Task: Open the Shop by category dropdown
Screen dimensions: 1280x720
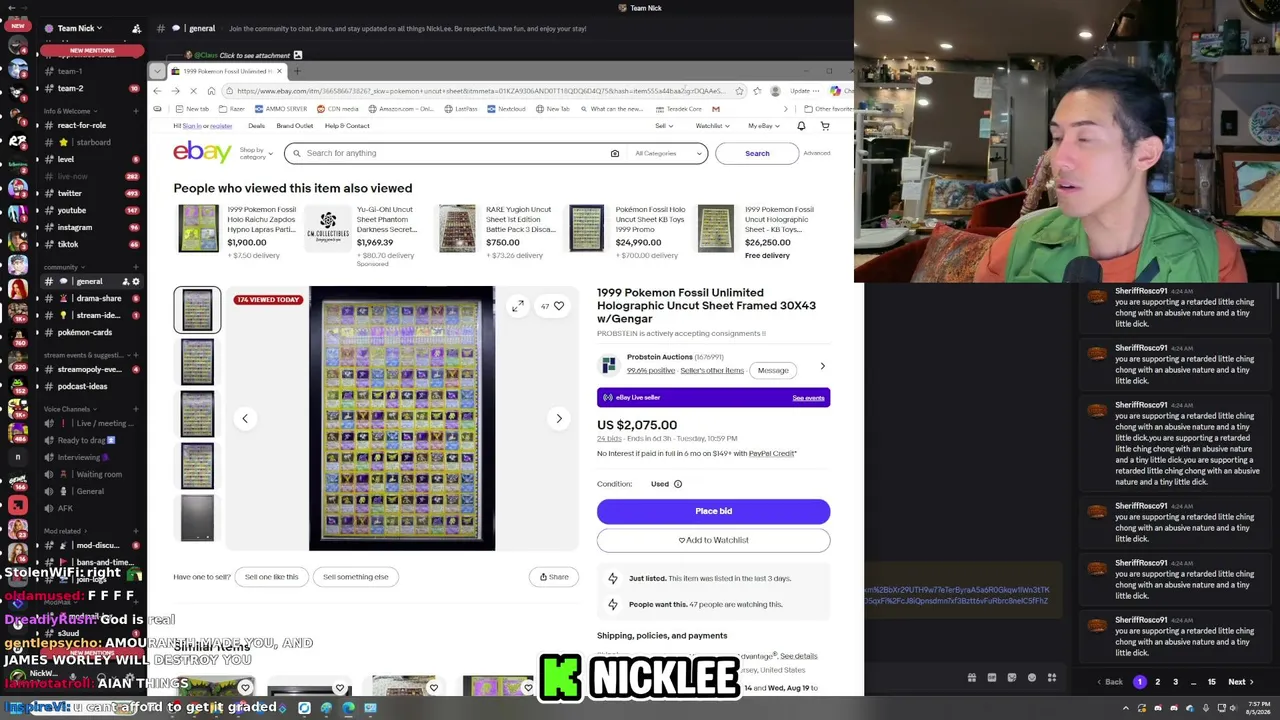Action: (255, 153)
